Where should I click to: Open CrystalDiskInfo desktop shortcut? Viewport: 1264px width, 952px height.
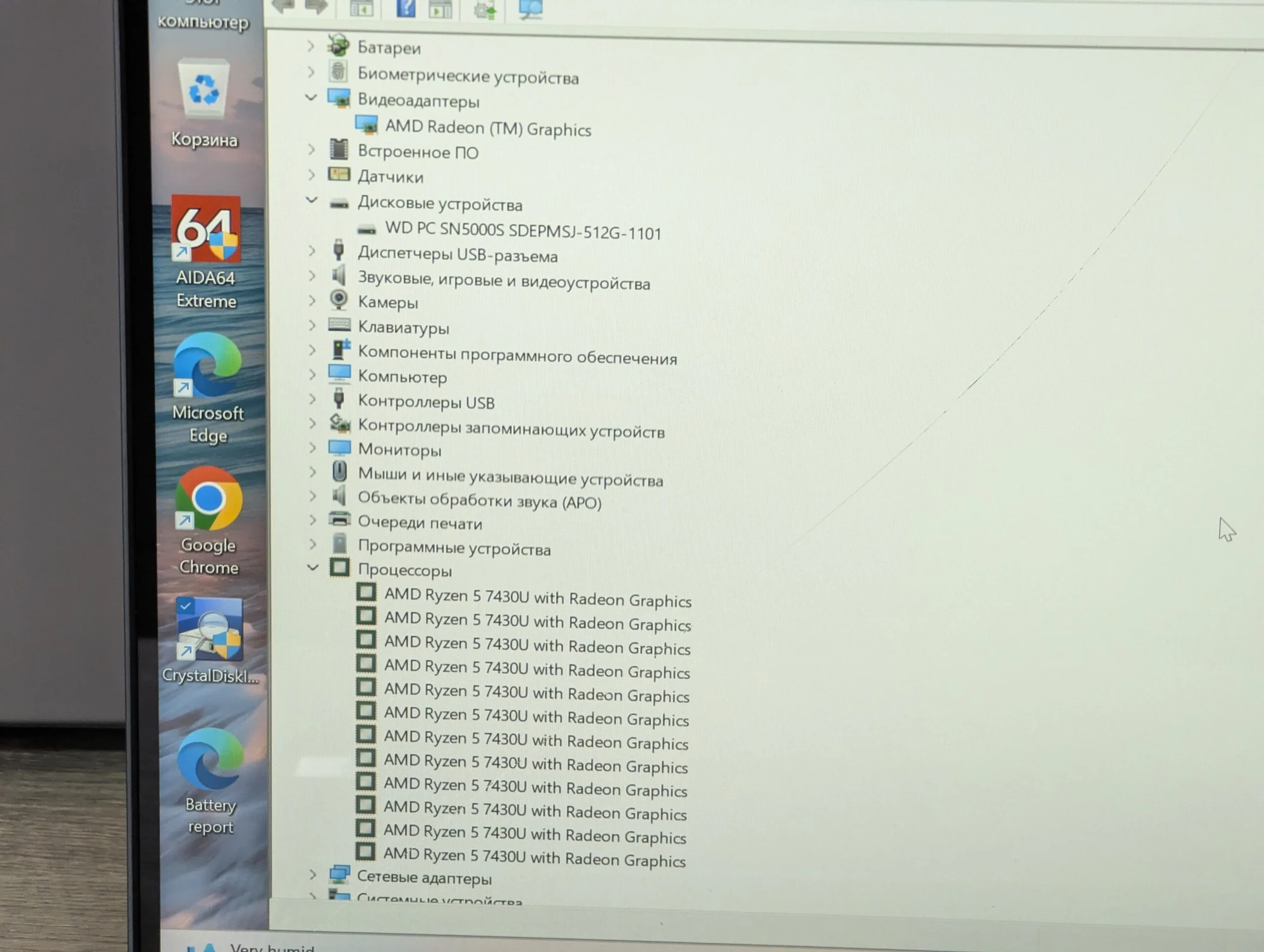click(210, 640)
